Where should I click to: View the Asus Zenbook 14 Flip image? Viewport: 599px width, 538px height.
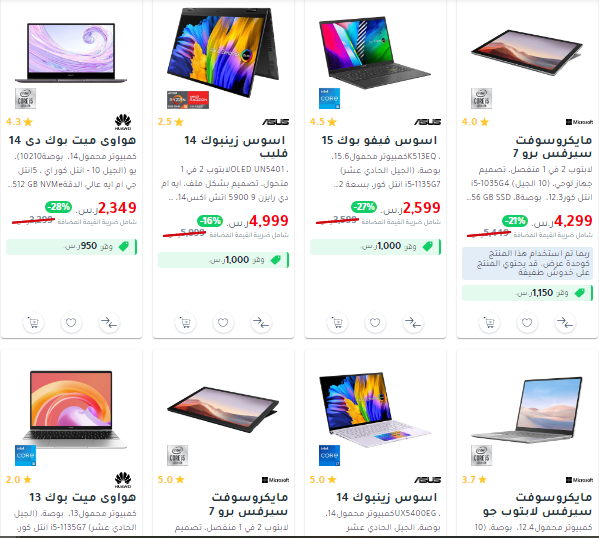223,53
